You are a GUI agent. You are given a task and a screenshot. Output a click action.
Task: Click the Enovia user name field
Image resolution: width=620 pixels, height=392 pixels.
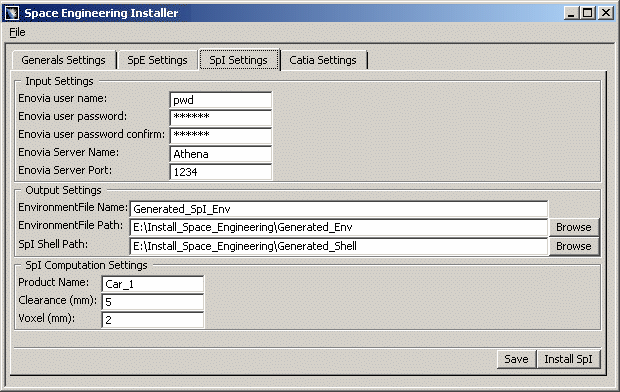click(x=221, y=100)
